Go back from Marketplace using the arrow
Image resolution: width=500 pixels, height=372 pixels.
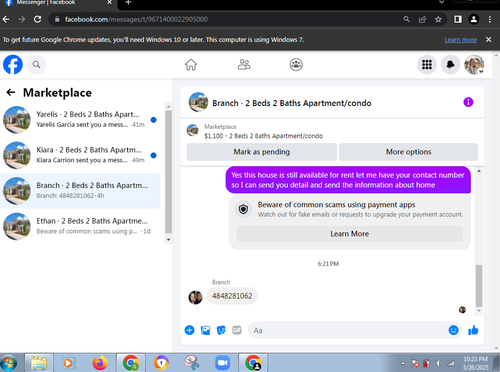11,92
